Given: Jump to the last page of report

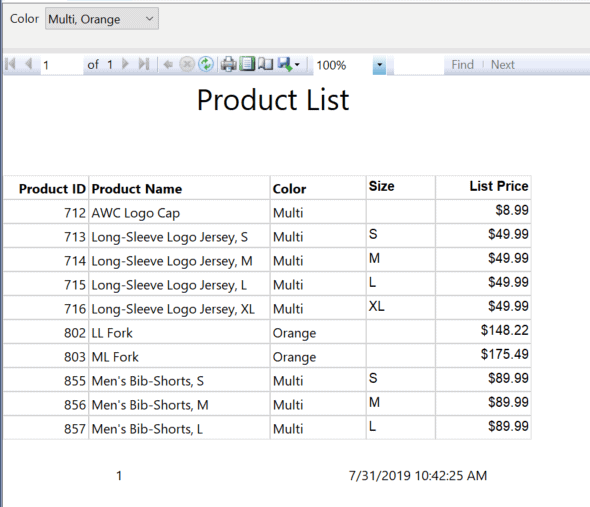Looking at the screenshot, I should [144, 64].
